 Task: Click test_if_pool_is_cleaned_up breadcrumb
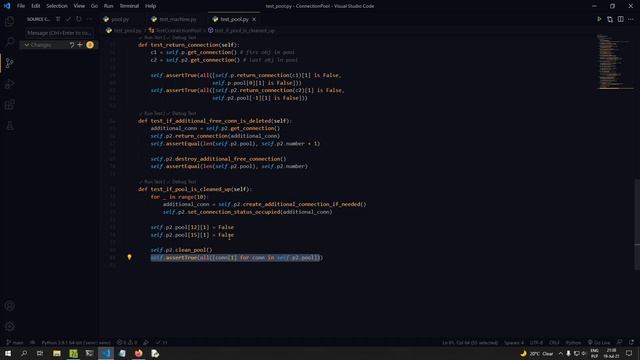244,31
